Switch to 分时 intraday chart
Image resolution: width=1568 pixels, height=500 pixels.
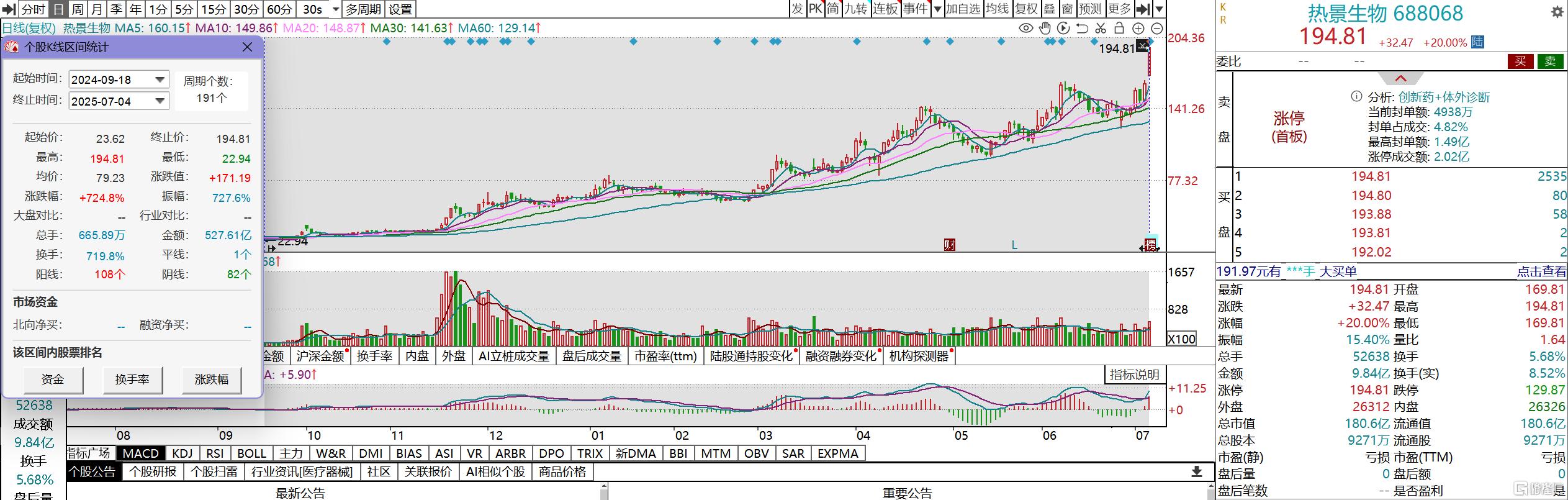pos(34,9)
